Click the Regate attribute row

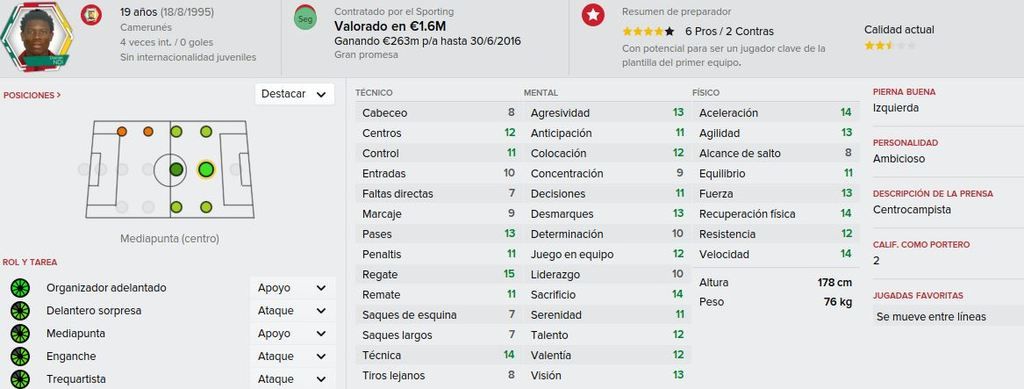point(438,274)
